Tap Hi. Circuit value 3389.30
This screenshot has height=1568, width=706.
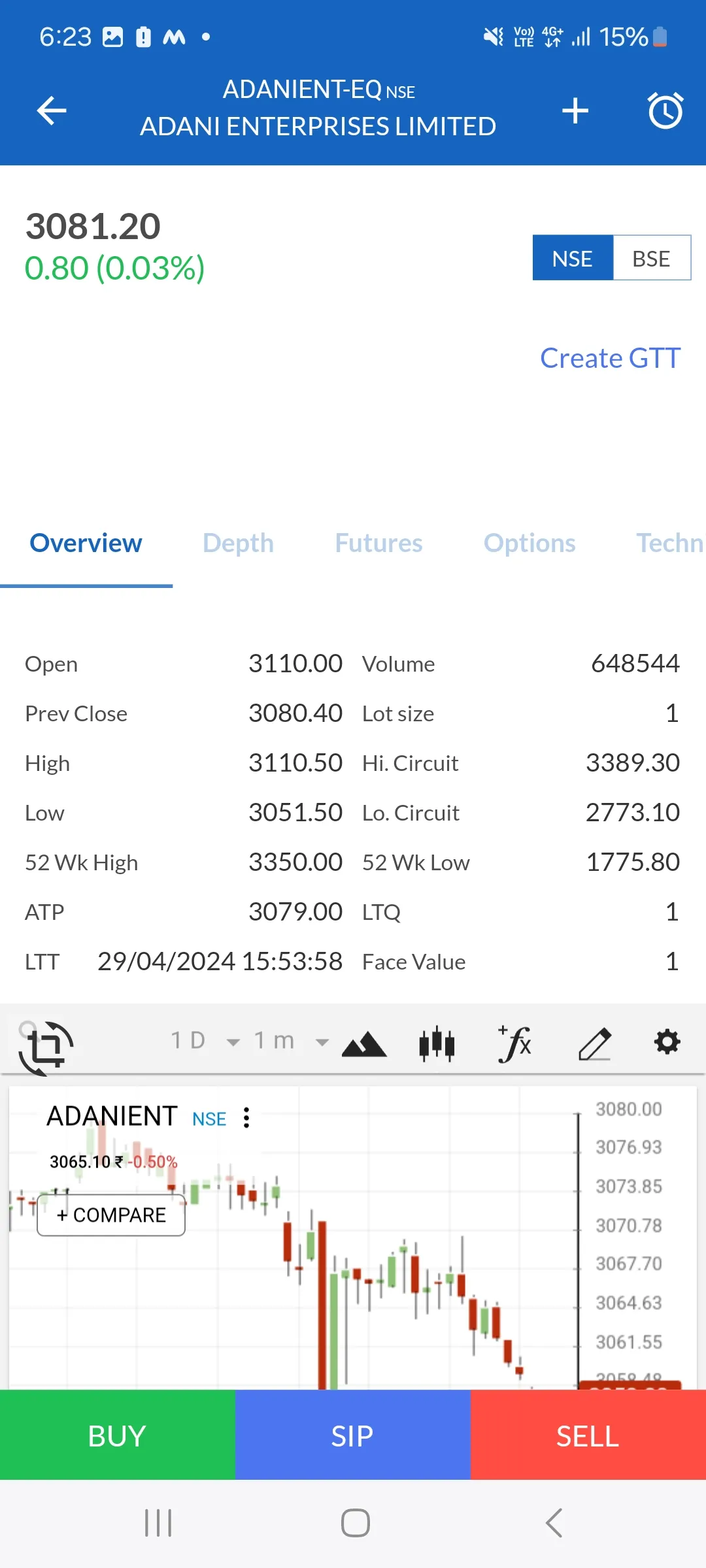633,763
